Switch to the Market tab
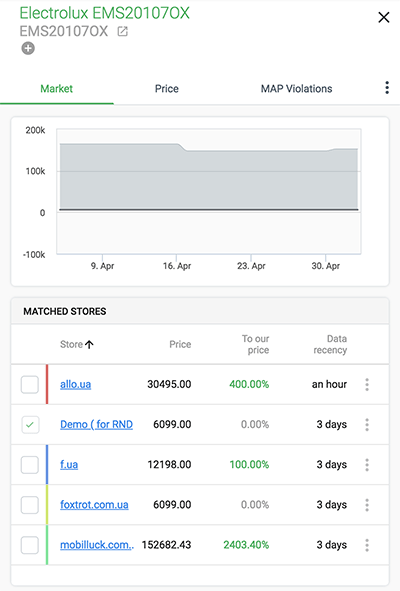This screenshot has height=591, width=400. [x=57, y=89]
